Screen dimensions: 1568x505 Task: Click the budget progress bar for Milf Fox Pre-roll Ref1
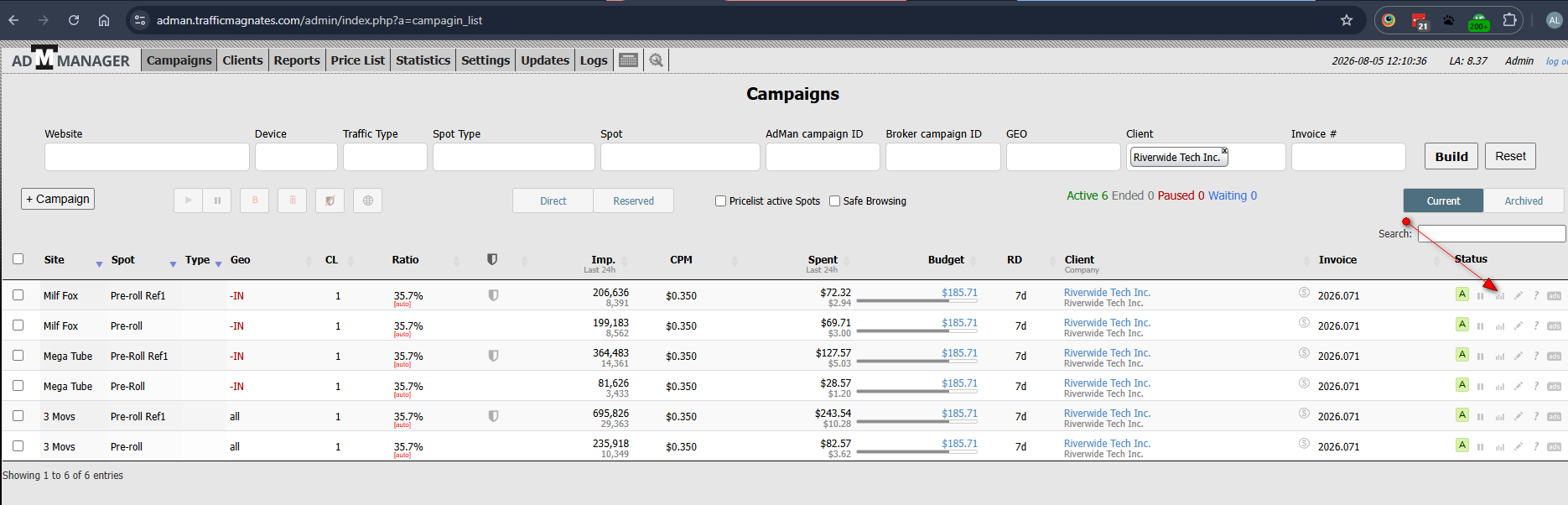916,301
